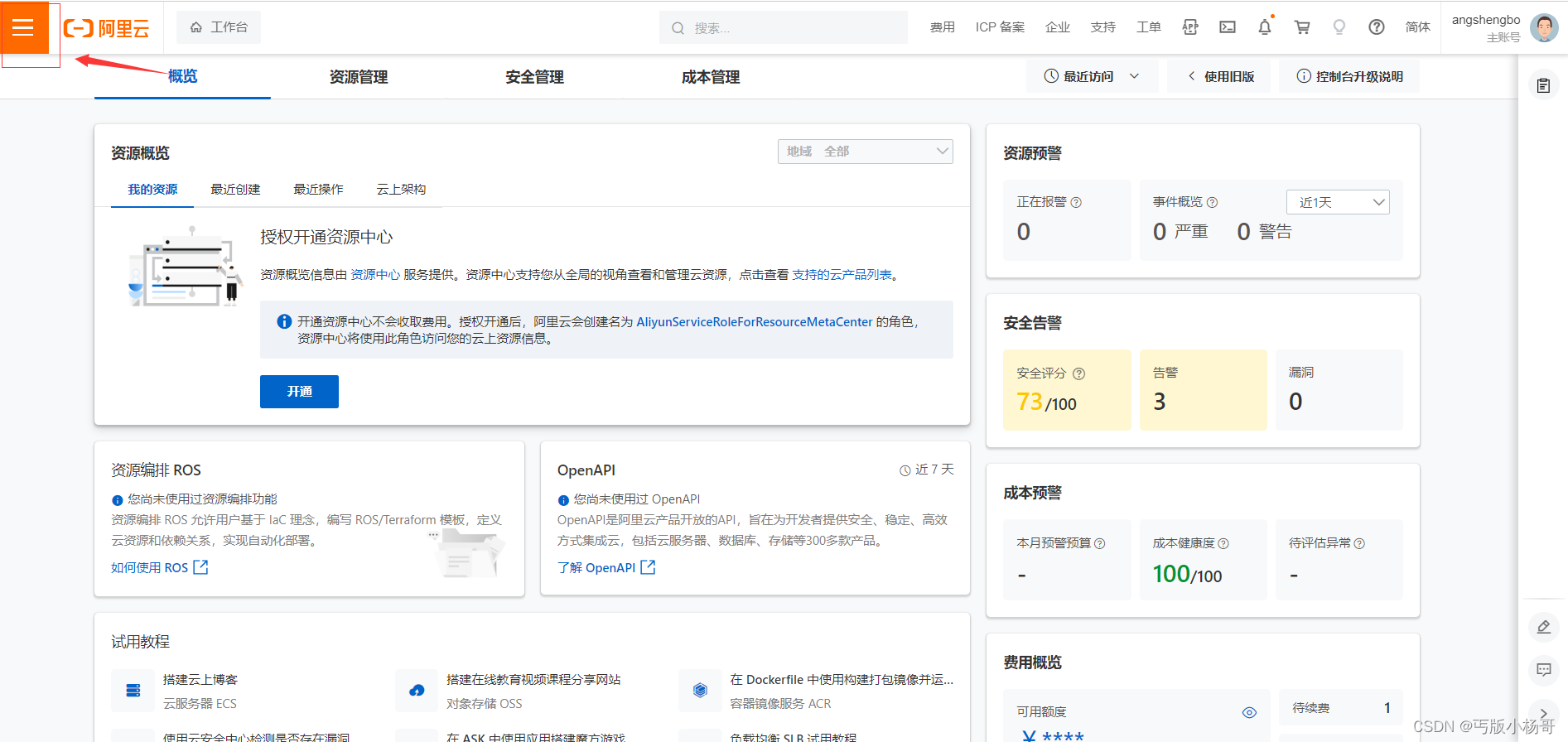Click external link icon beside 了解 OpenAPI
This screenshot has height=742, width=1568.
[x=648, y=567]
